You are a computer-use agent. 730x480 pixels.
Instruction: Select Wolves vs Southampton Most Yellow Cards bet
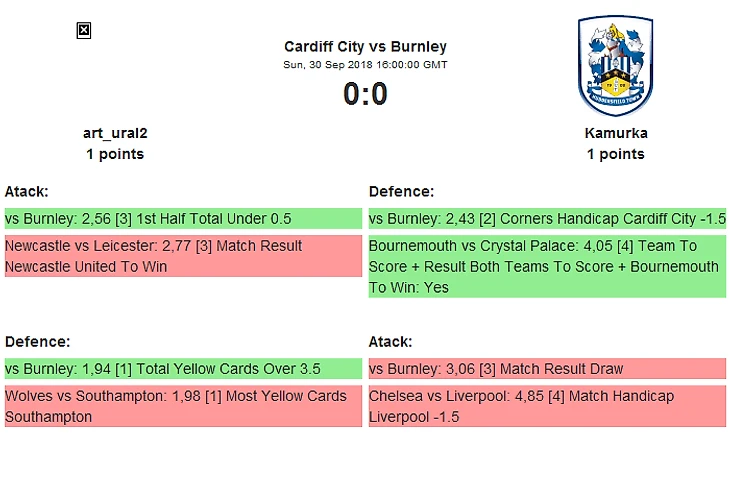point(183,406)
